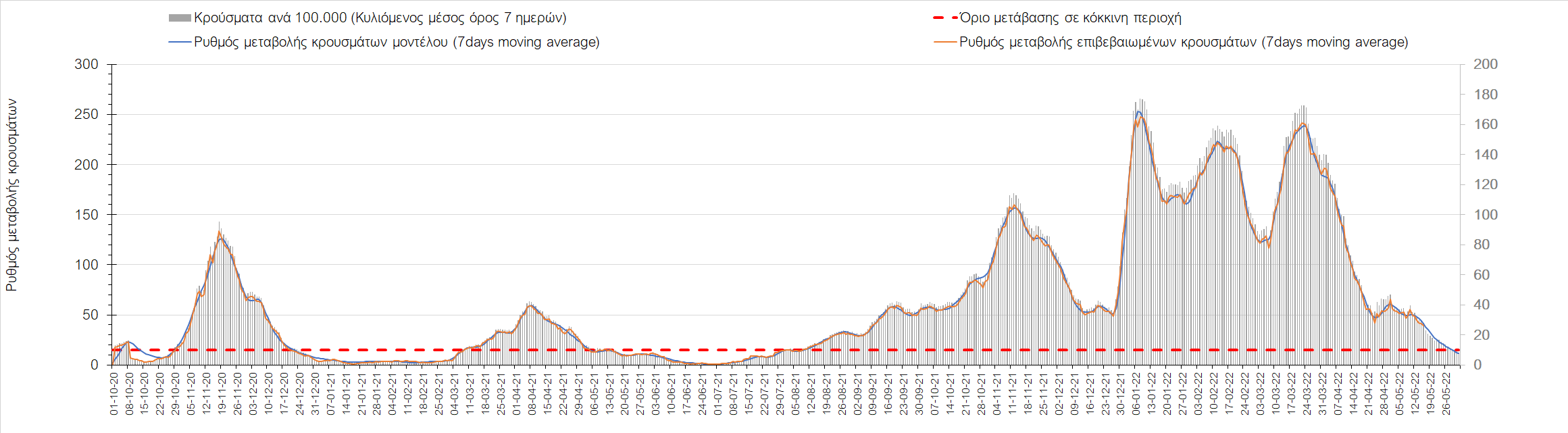Click legend text Κρούσματα ανά 100.000

pos(380,18)
